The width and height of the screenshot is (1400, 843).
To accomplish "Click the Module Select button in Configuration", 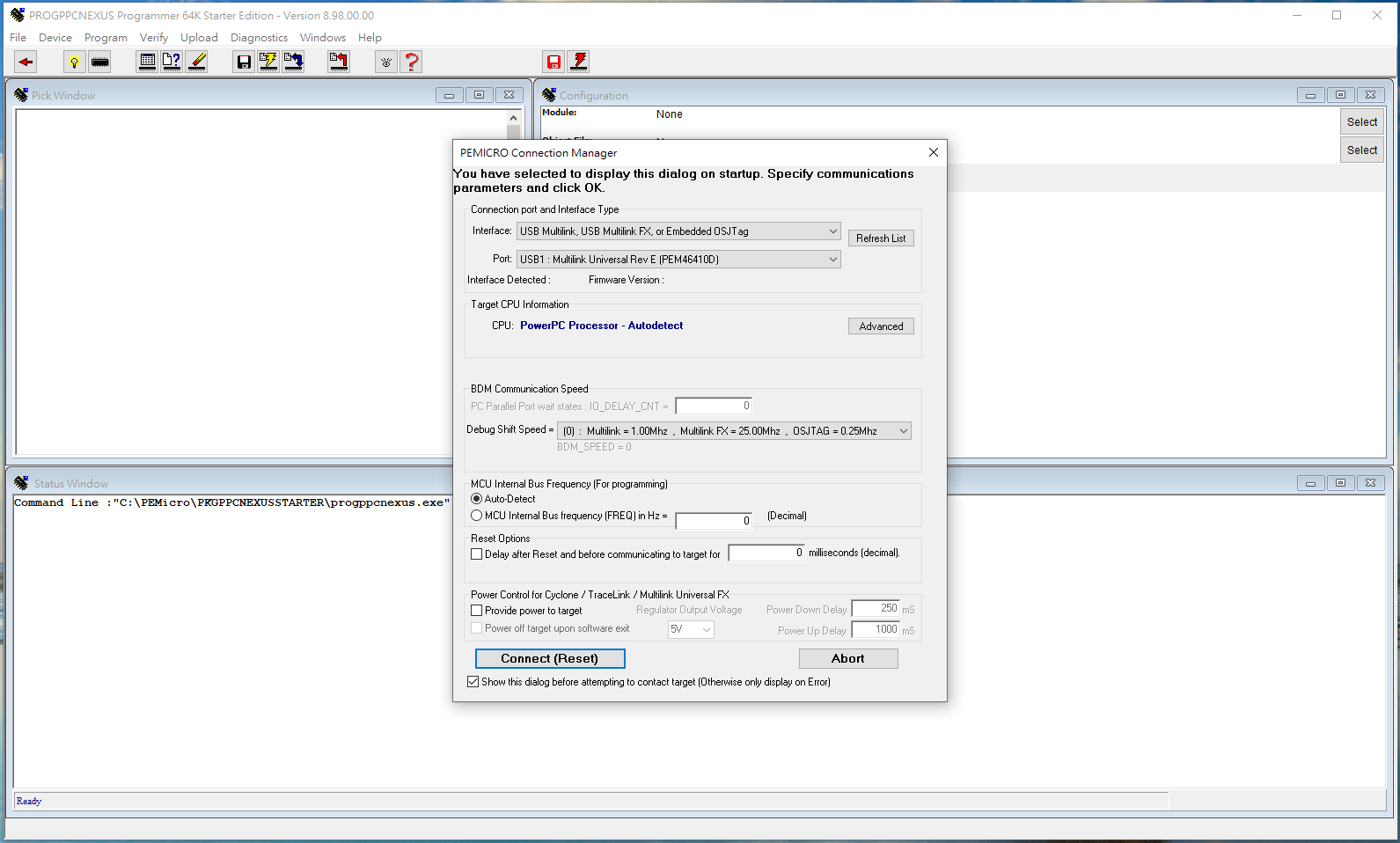I will click(1362, 122).
